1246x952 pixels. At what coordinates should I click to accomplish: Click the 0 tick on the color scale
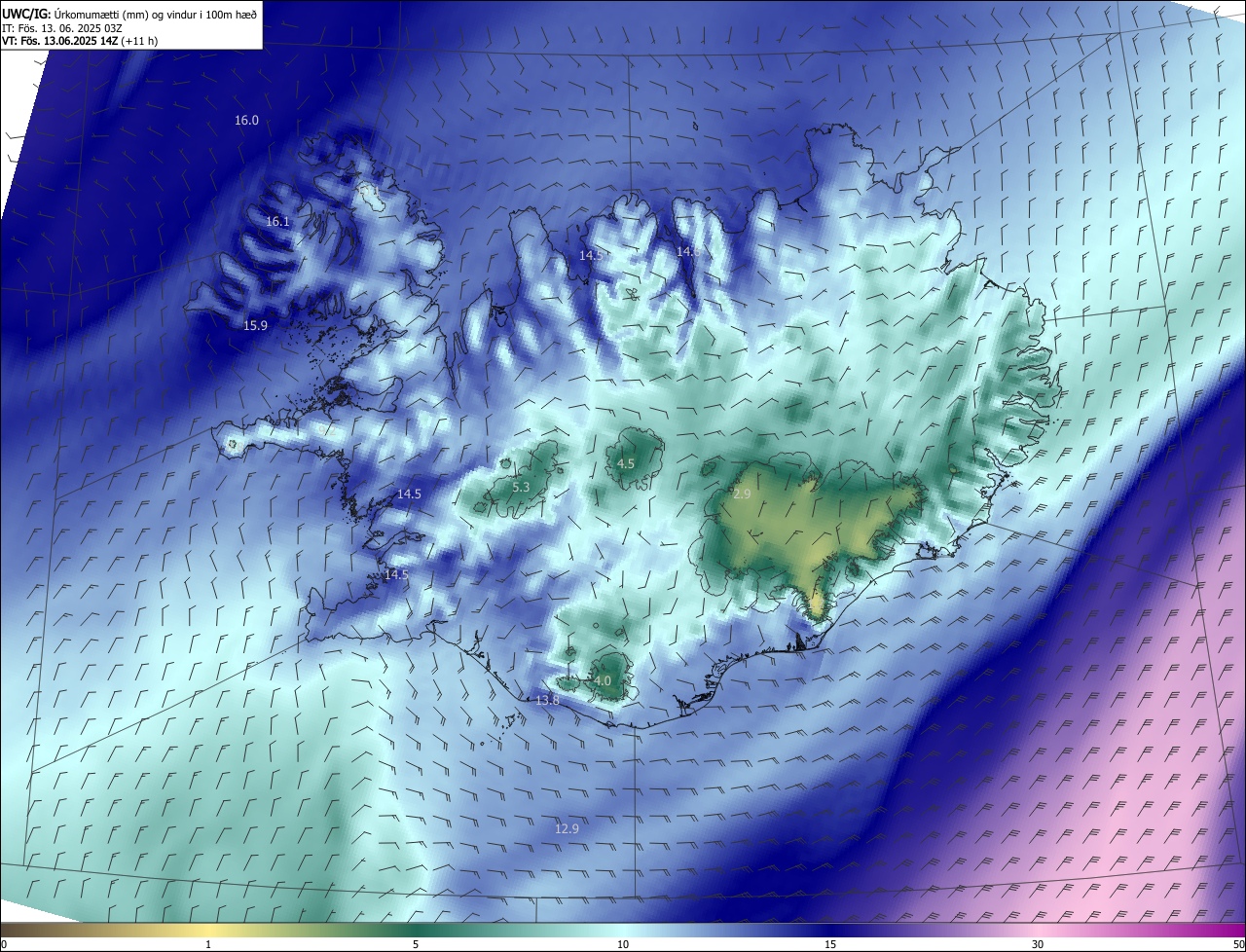[4, 944]
